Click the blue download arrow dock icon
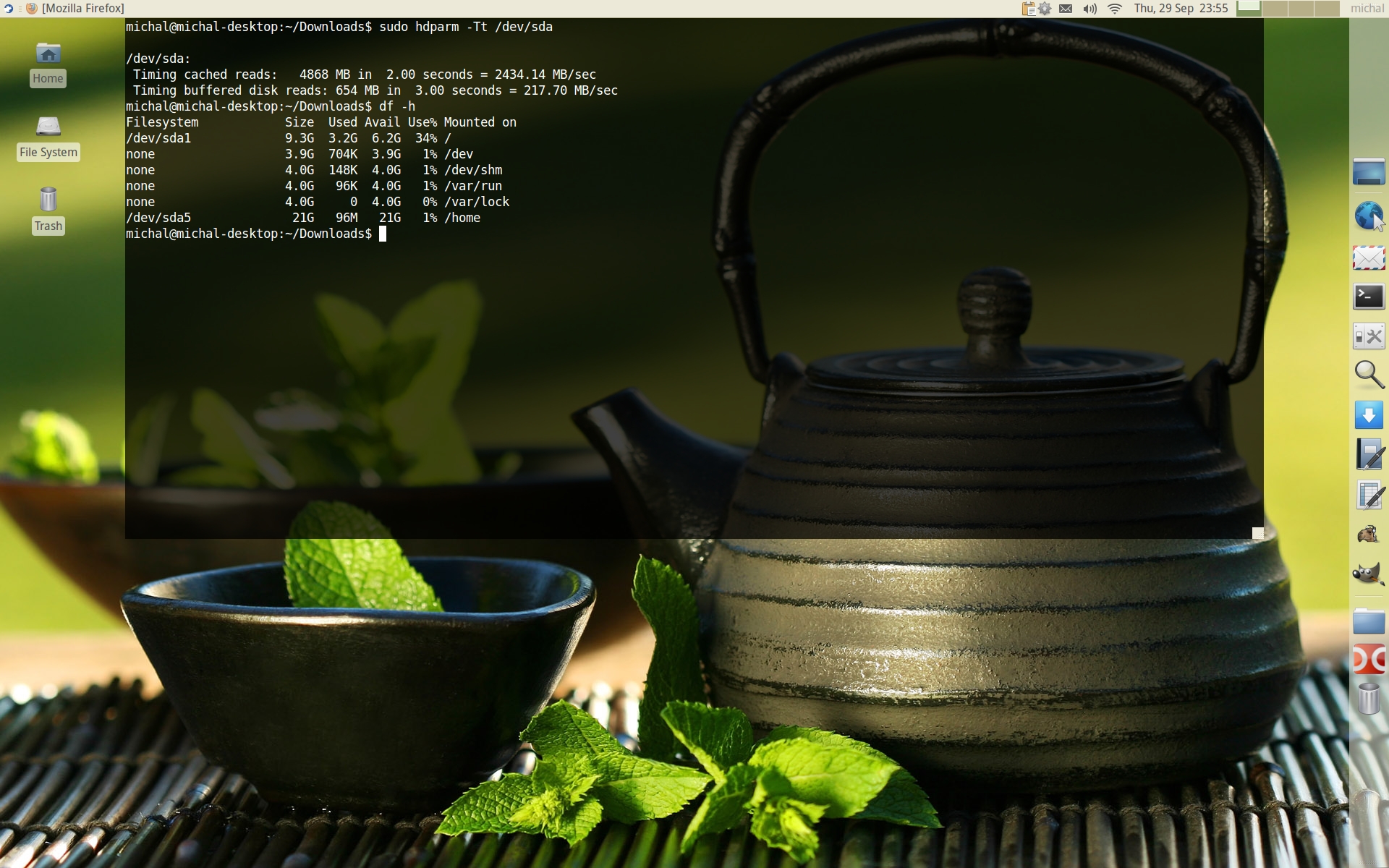The height and width of the screenshot is (868, 1389). point(1369,415)
